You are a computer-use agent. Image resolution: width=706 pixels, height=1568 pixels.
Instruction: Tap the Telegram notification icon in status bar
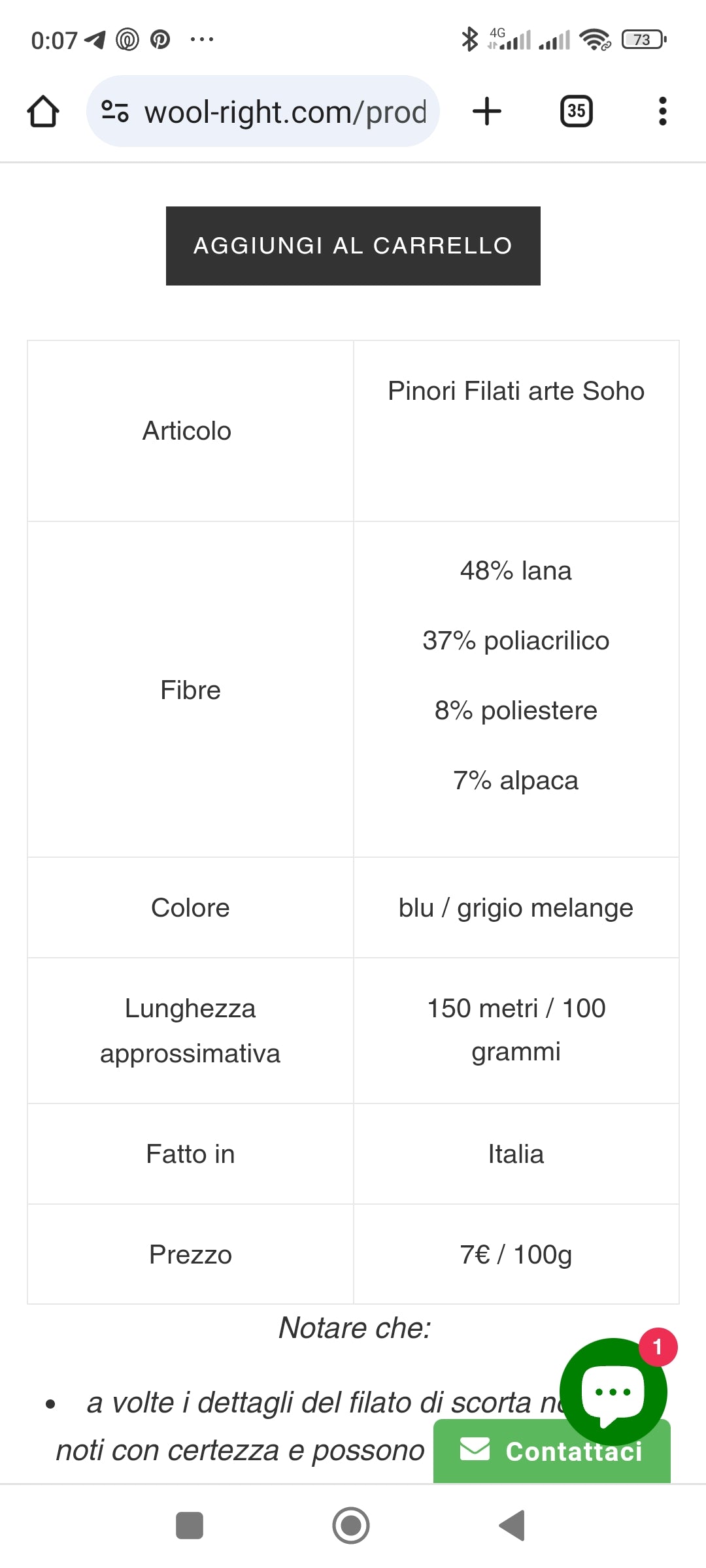pyautogui.click(x=95, y=40)
